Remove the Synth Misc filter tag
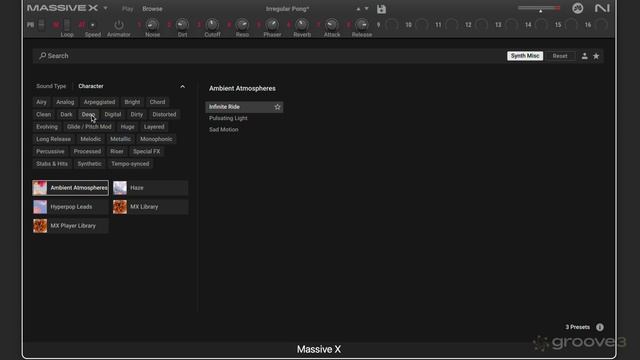 525,56
